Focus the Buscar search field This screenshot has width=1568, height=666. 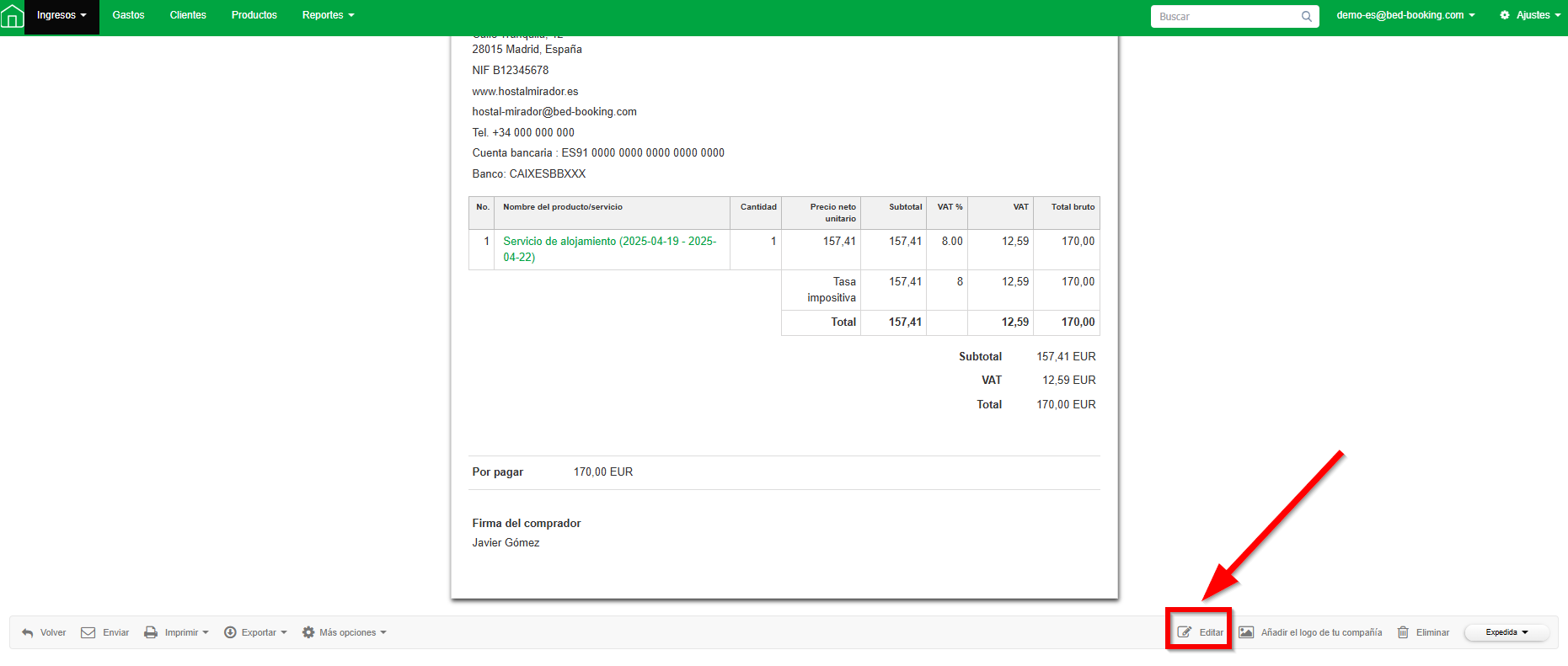pyautogui.click(x=1226, y=17)
